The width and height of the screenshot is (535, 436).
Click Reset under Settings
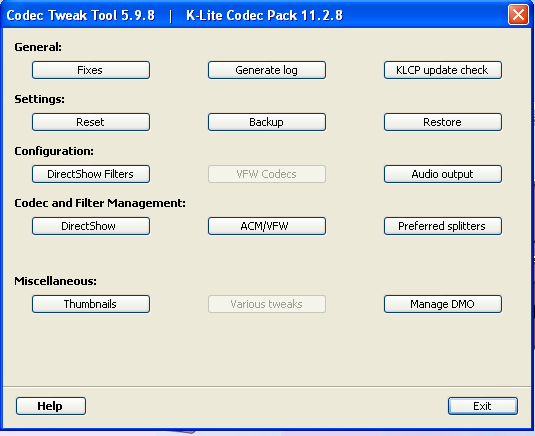[x=91, y=122]
